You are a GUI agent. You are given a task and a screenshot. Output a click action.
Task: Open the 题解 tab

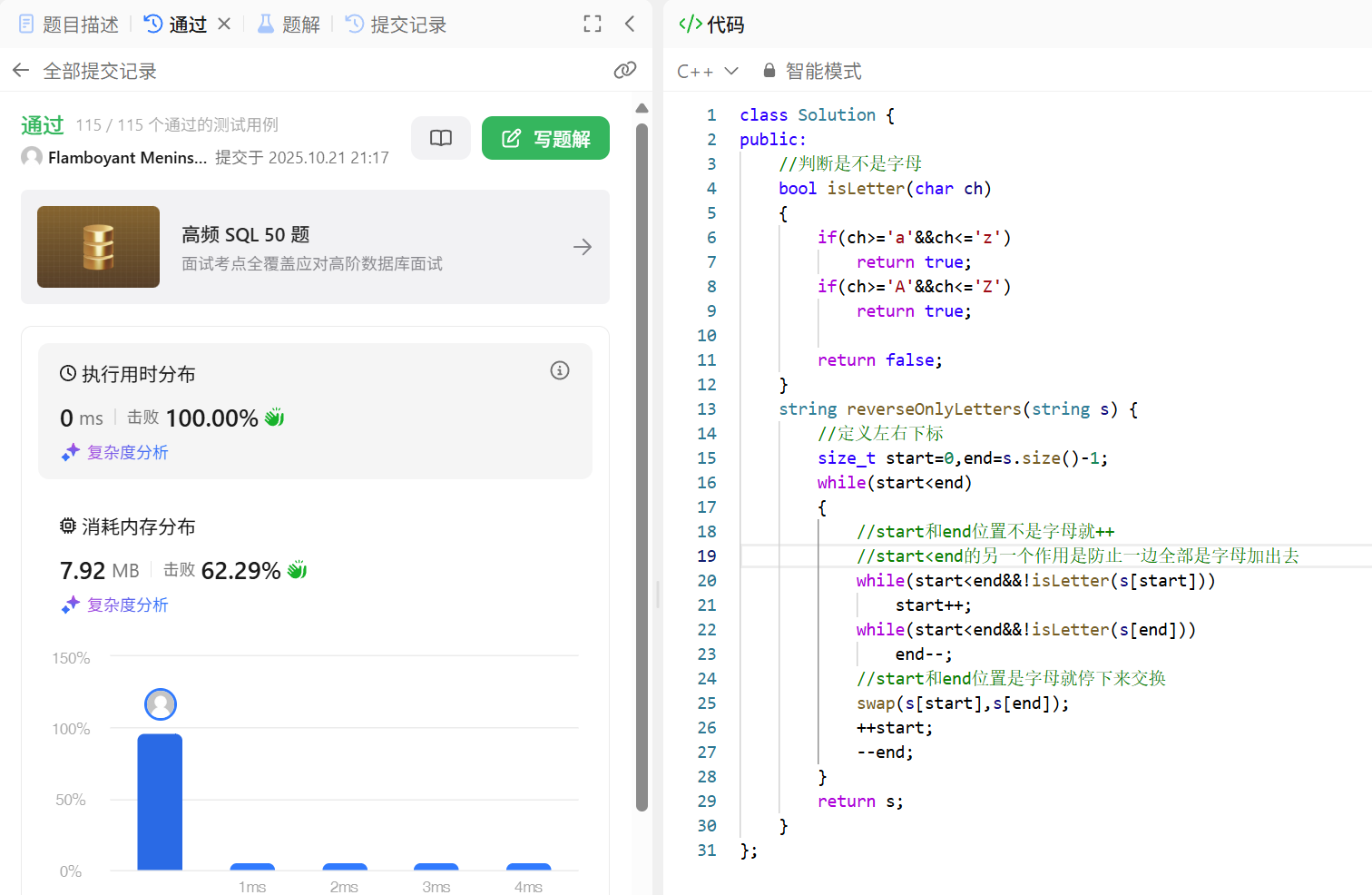[289, 25]
